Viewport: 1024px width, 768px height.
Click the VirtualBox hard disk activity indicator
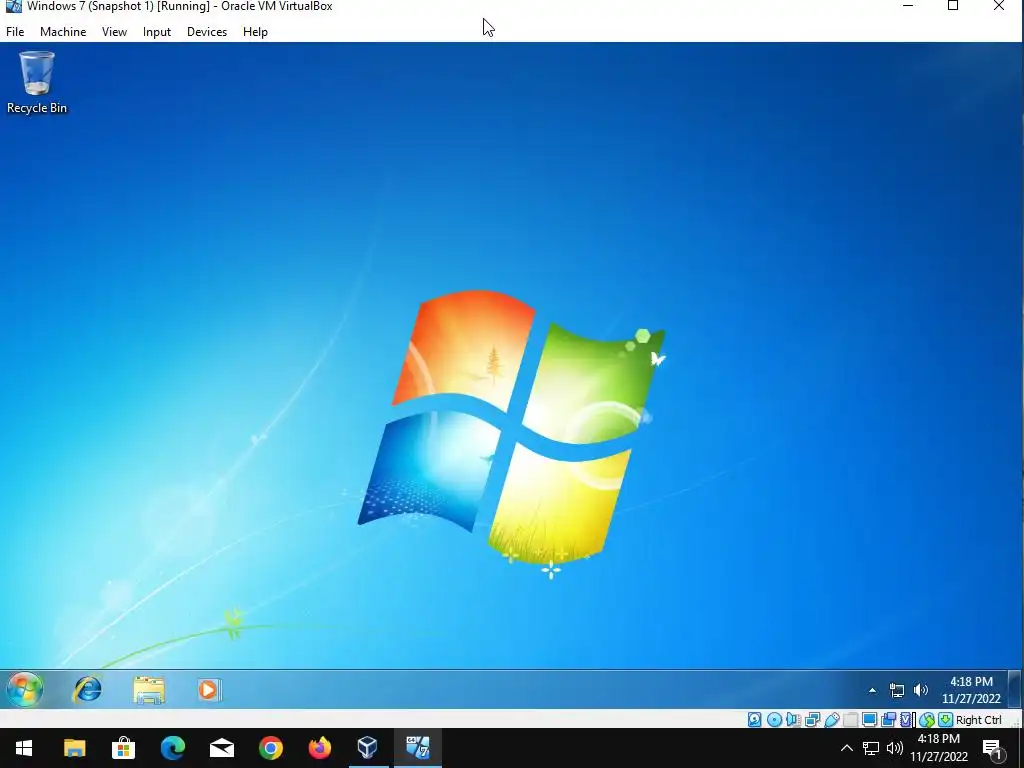755,720
